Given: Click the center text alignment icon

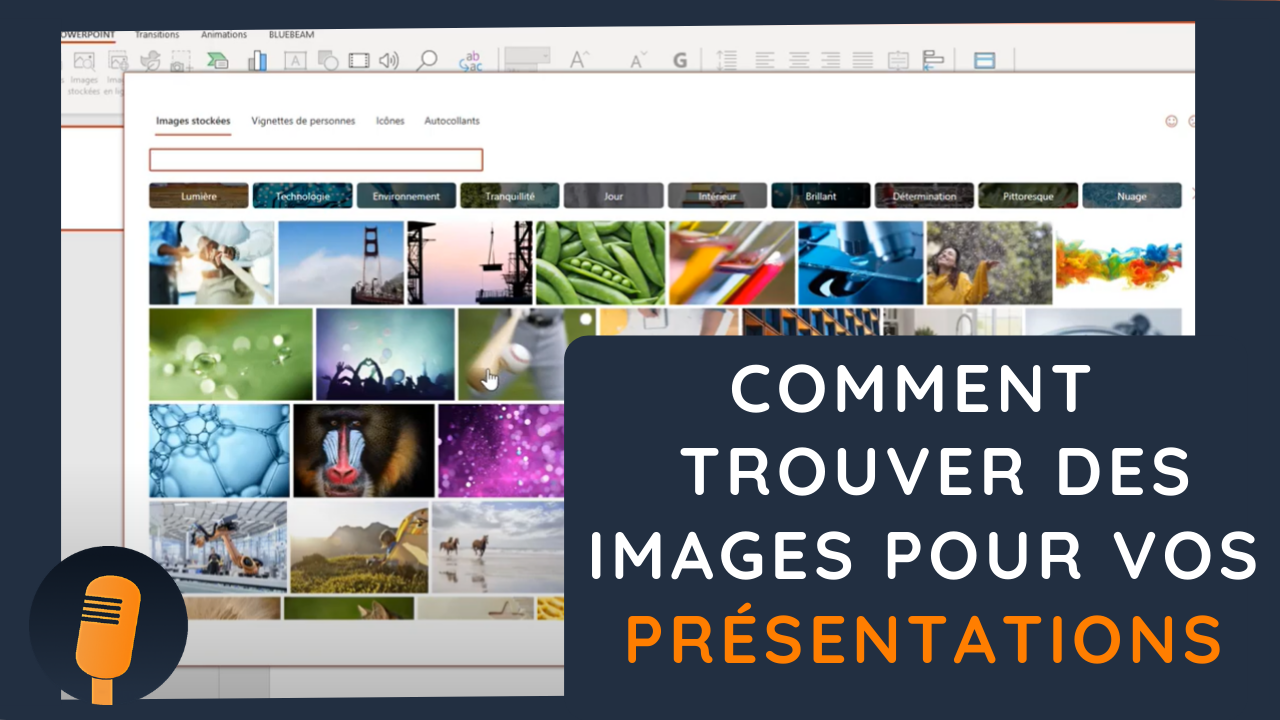Looking at the screenshot, I should tap(798, 61).
